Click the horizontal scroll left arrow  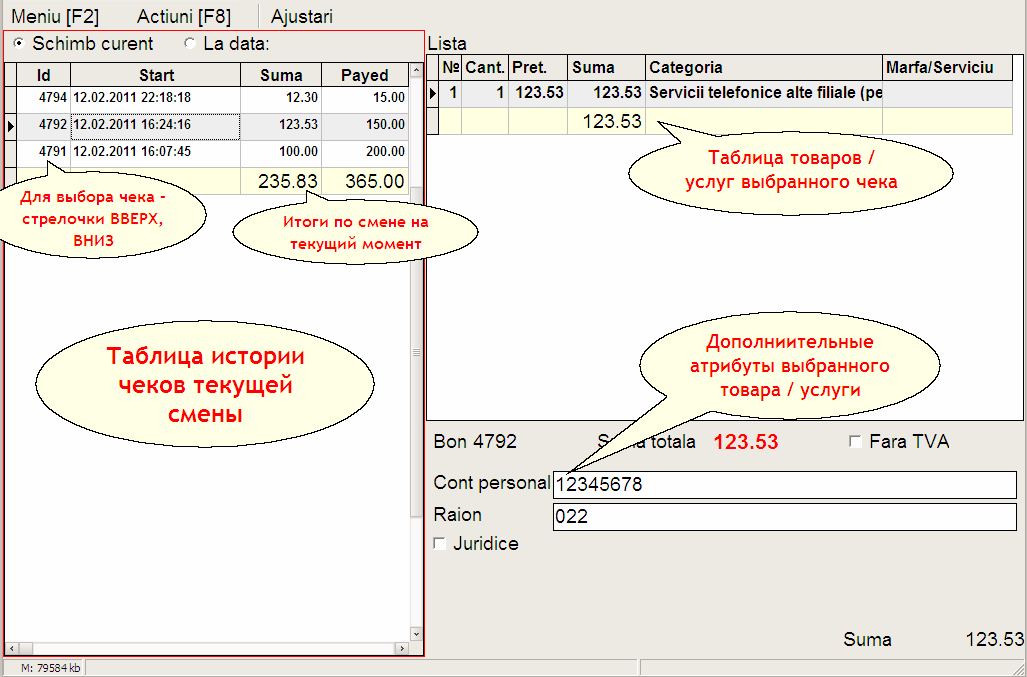[11, 648]
